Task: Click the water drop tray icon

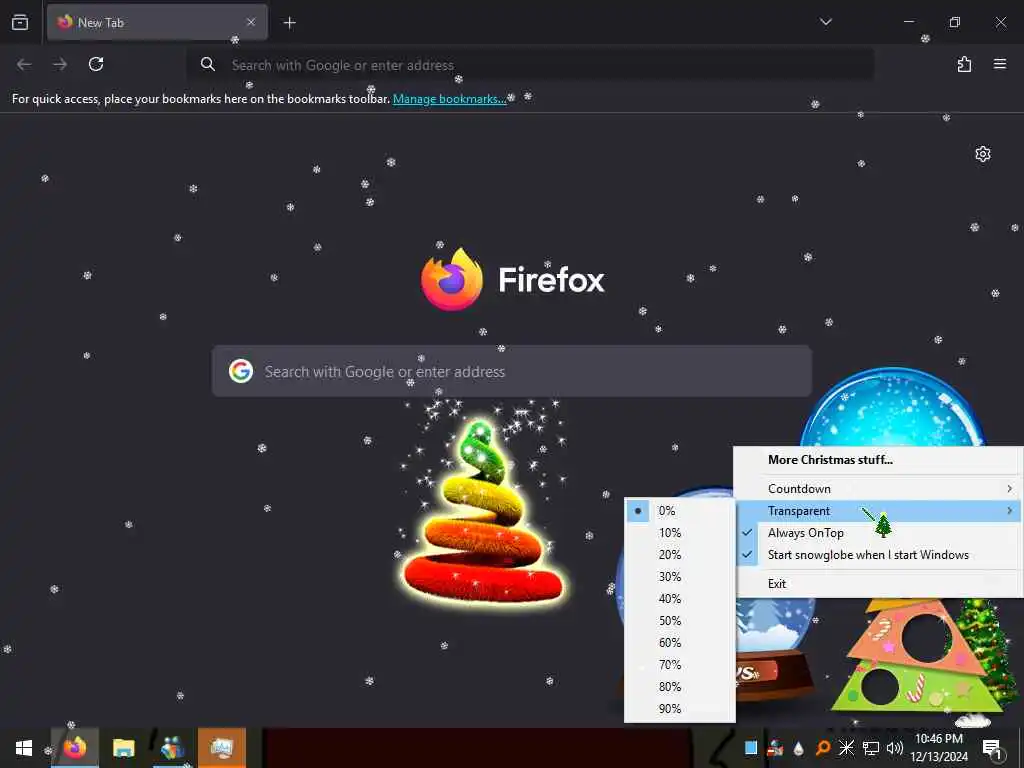Action: pos(798,748)
